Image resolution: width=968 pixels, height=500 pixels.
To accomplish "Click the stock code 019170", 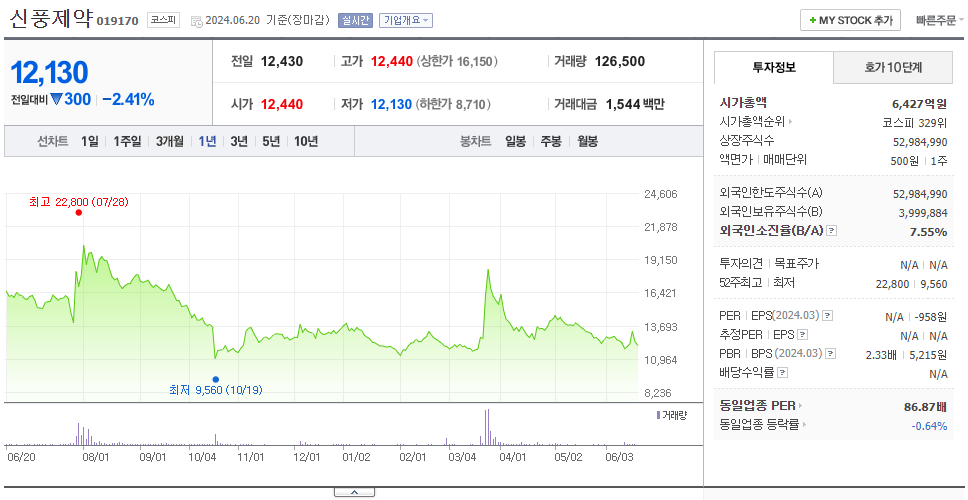I will tap(117, 22).
